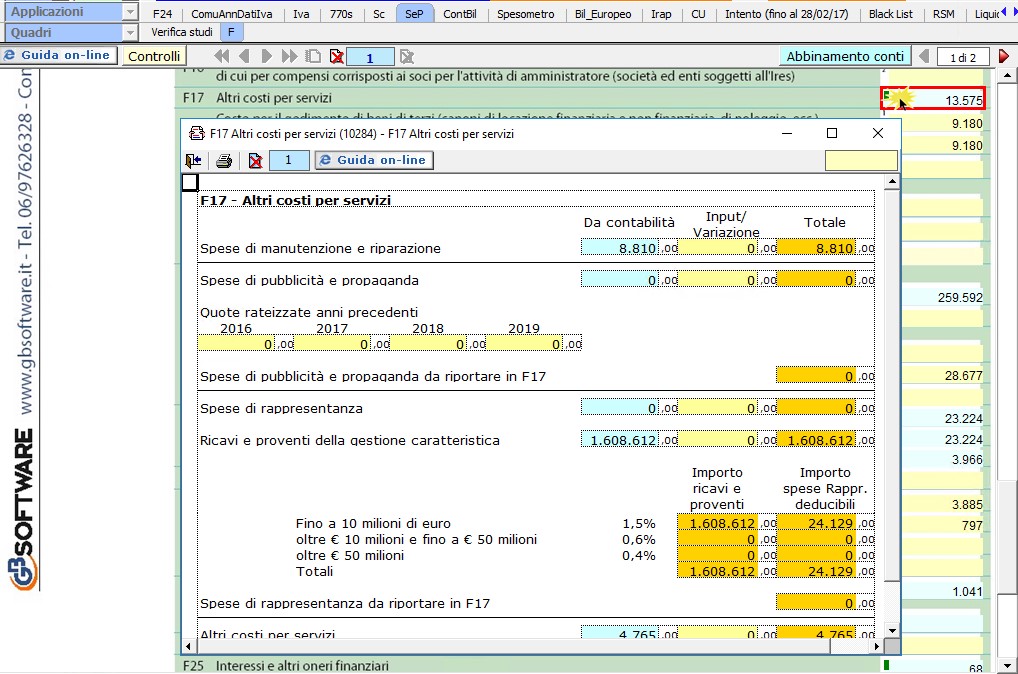Viewport: 1018px width, 674px height.
Task: Open the Applicazioni dropdown
Action: point(130,13)
